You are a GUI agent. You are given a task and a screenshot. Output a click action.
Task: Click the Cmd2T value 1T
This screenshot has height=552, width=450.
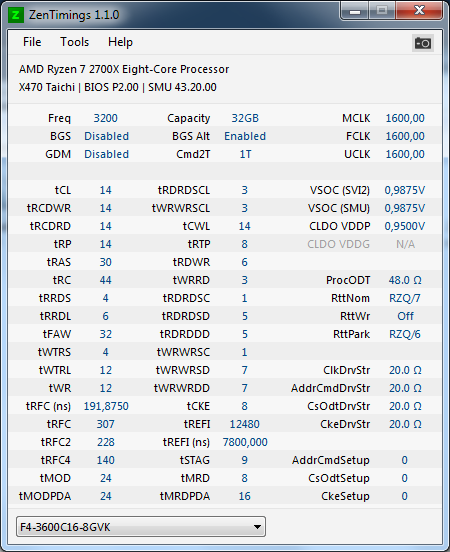(x=245, y=154)
